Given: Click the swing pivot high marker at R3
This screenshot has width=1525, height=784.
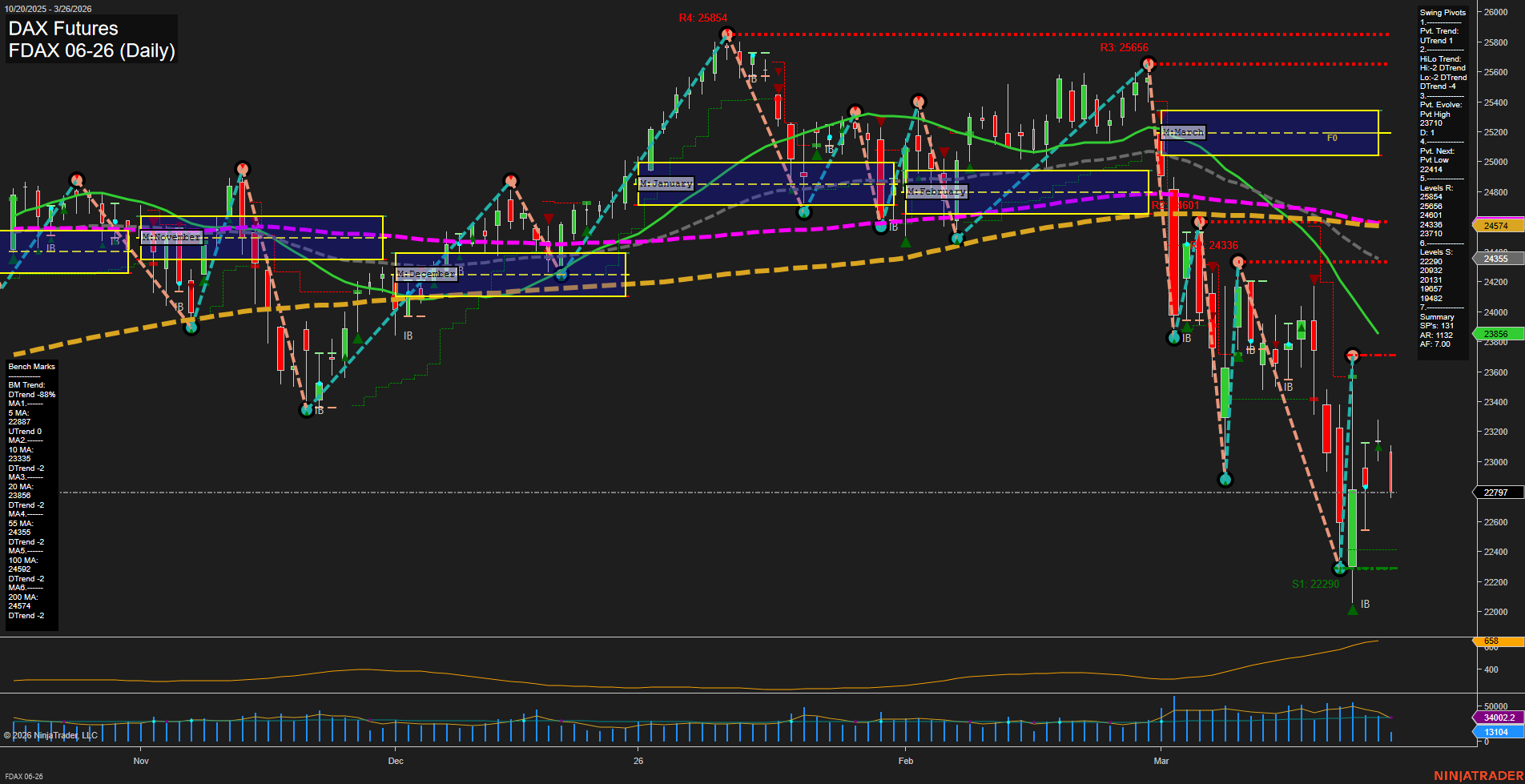Looking at the screenshot, I should (x=1148, y=64).
